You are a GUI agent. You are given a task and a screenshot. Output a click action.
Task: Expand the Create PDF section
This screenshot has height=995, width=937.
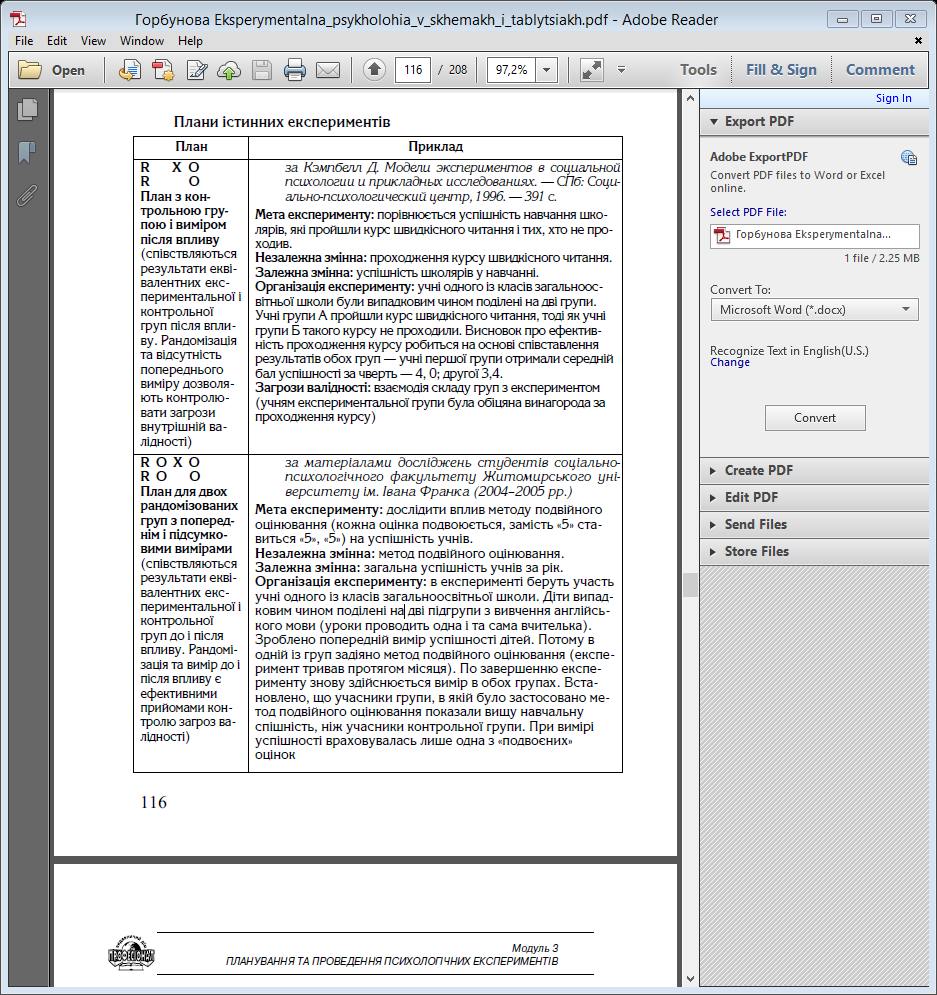point(758,470)
